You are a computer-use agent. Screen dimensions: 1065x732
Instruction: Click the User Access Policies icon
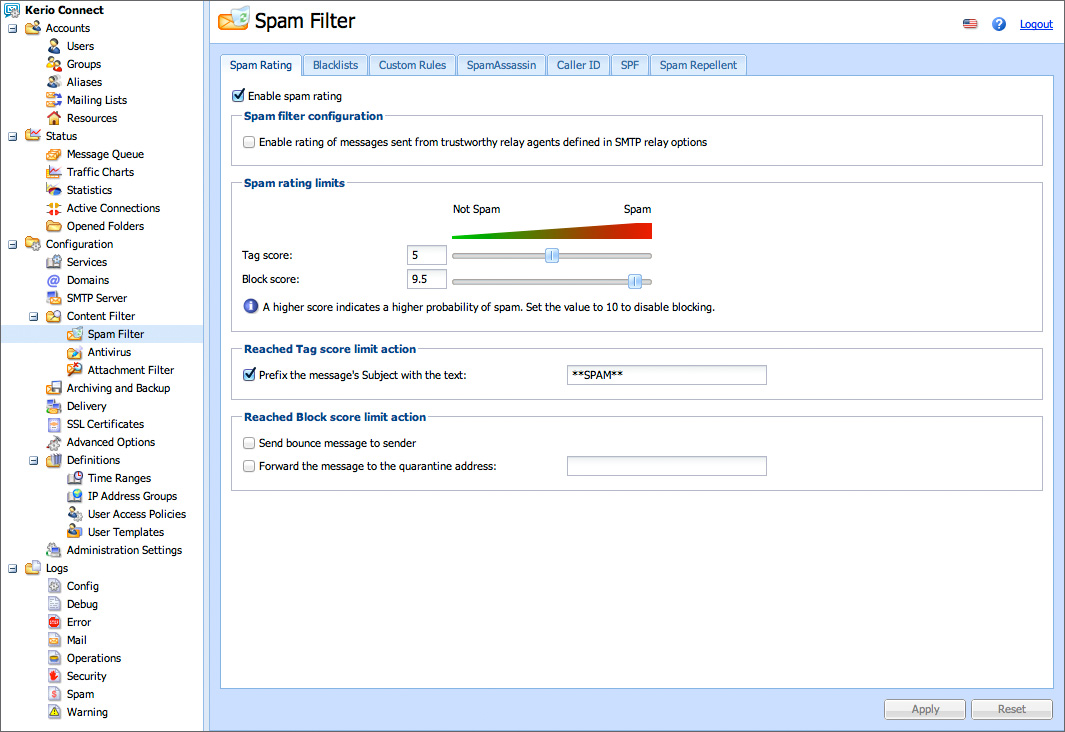[75, 514]
